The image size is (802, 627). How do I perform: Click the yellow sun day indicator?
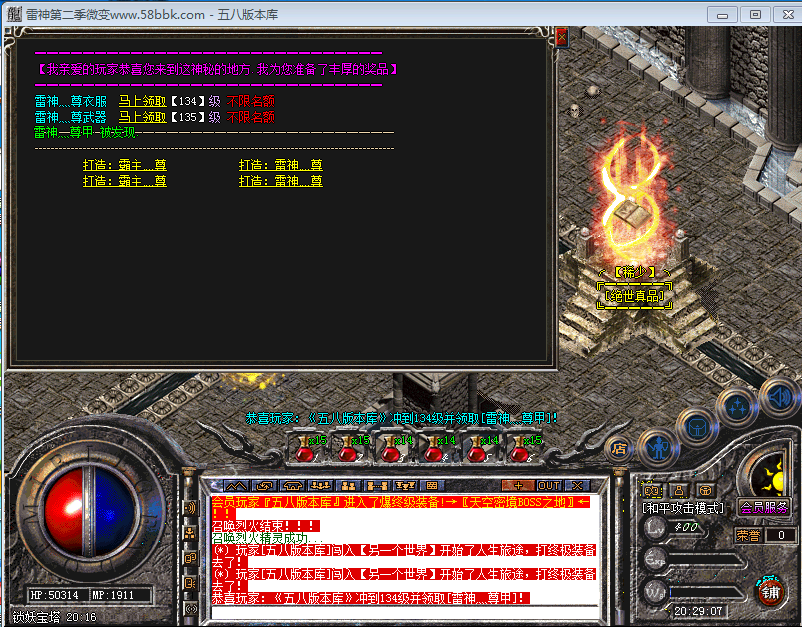[x=772, y=476]
